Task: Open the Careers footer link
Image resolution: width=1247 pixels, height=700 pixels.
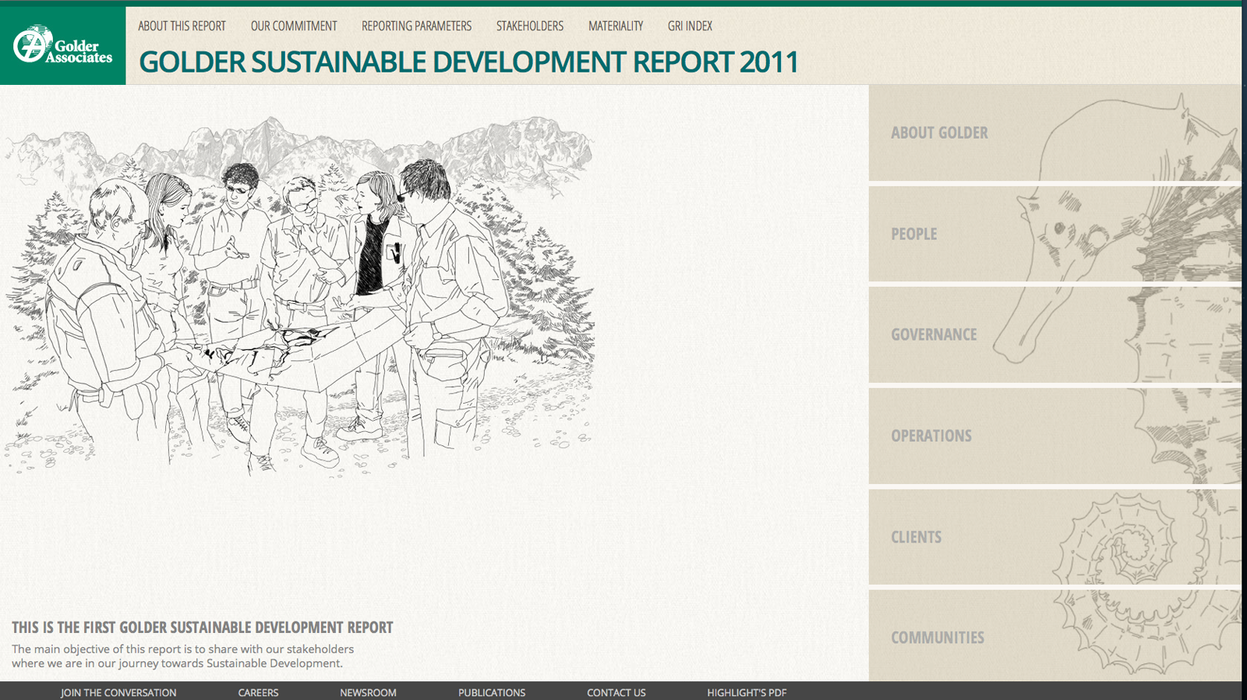Action: click(x=258, y=692)
